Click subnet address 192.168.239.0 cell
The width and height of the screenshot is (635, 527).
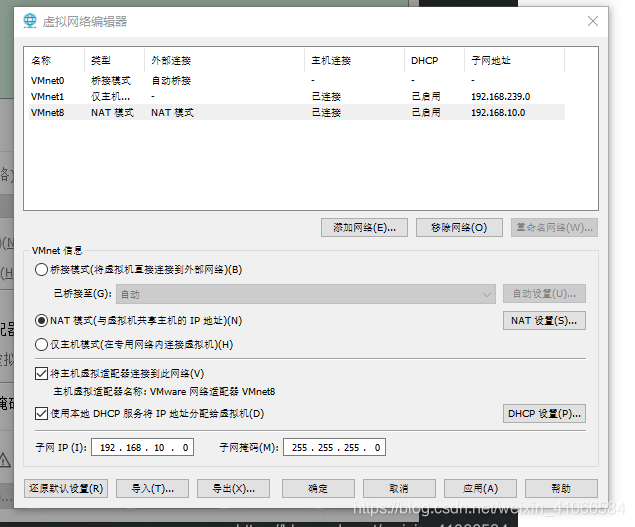pos(501,96)
